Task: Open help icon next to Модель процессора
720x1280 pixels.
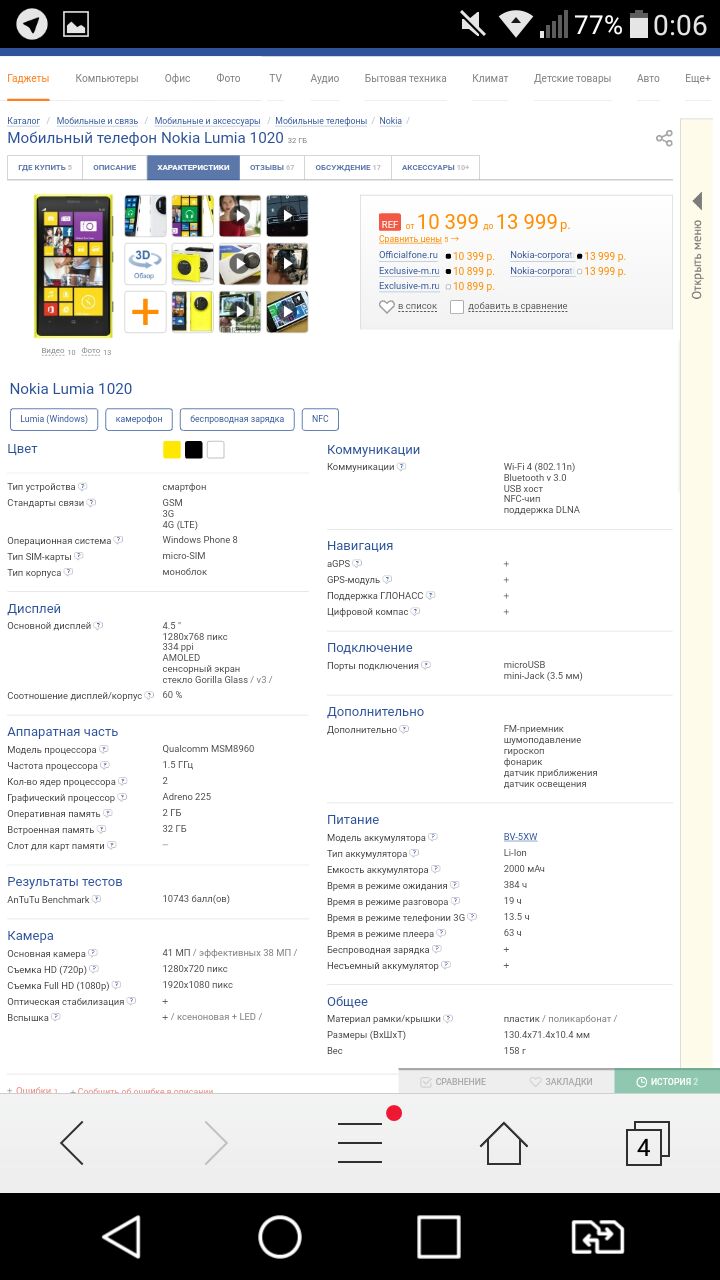Action: (104, 749)
